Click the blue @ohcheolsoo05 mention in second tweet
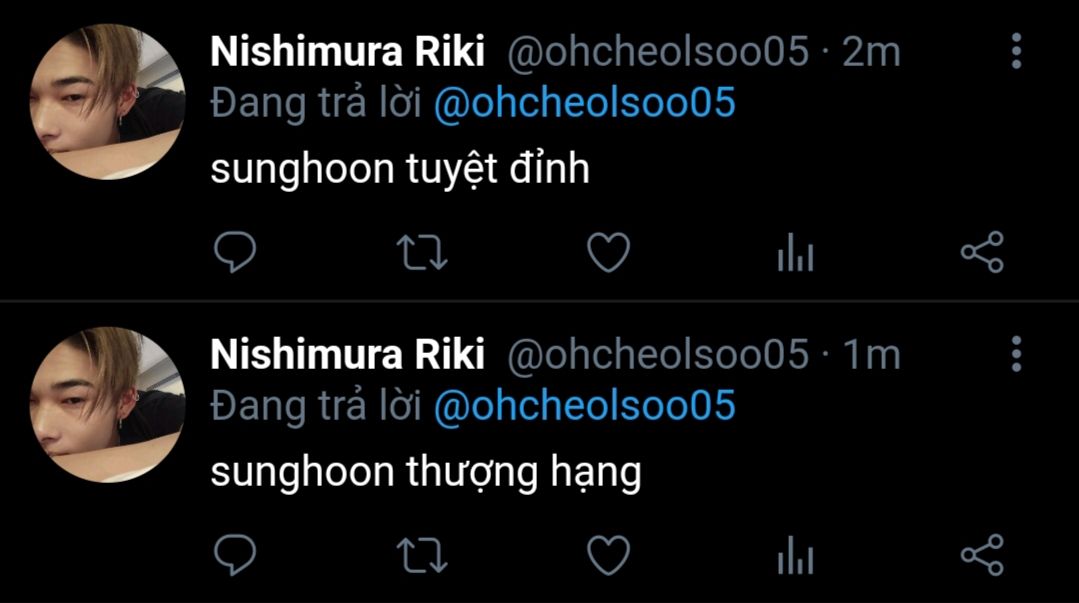Viewport: 1079px width, 603px height. point(584,406)
